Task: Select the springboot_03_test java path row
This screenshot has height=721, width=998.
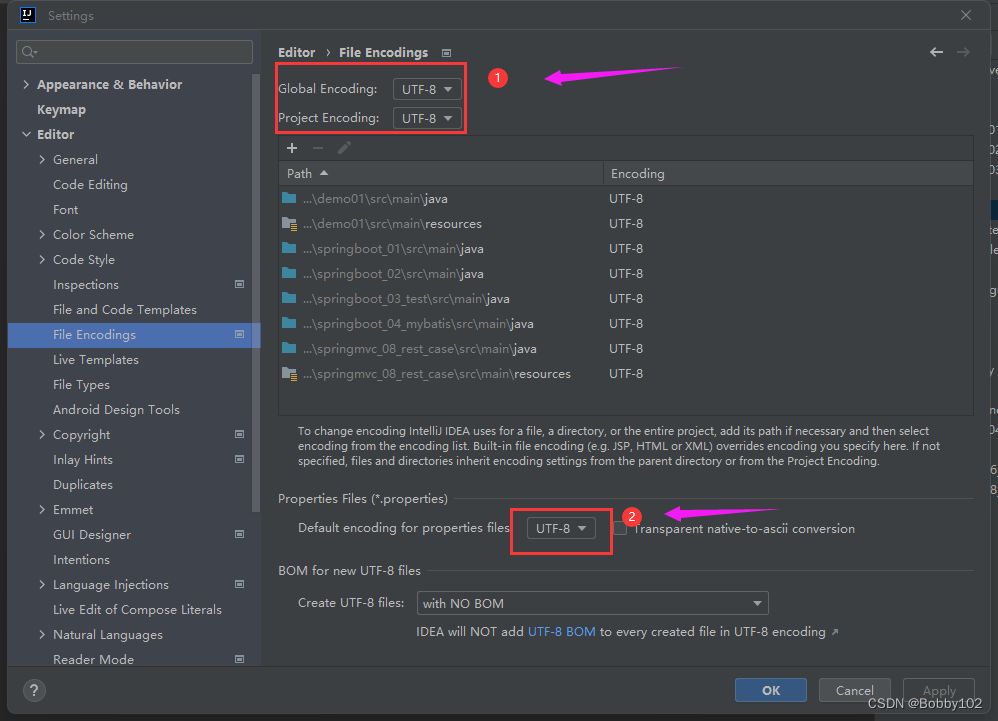Action: click(626, 298)
